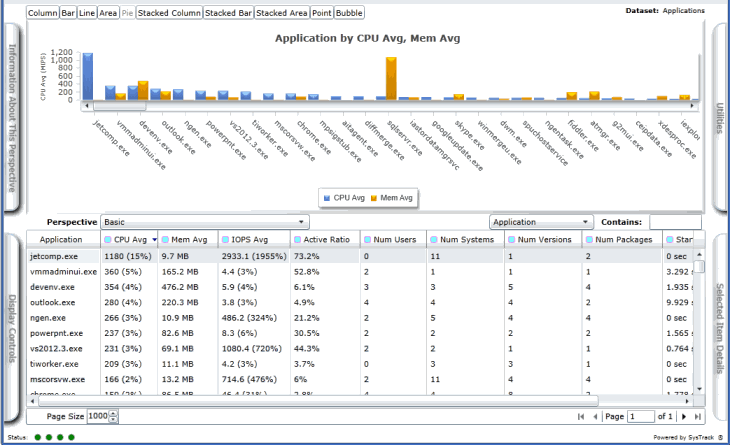Click the chart horizontal scrollbar thumb

pyautogui.click(x=120, y=106)
